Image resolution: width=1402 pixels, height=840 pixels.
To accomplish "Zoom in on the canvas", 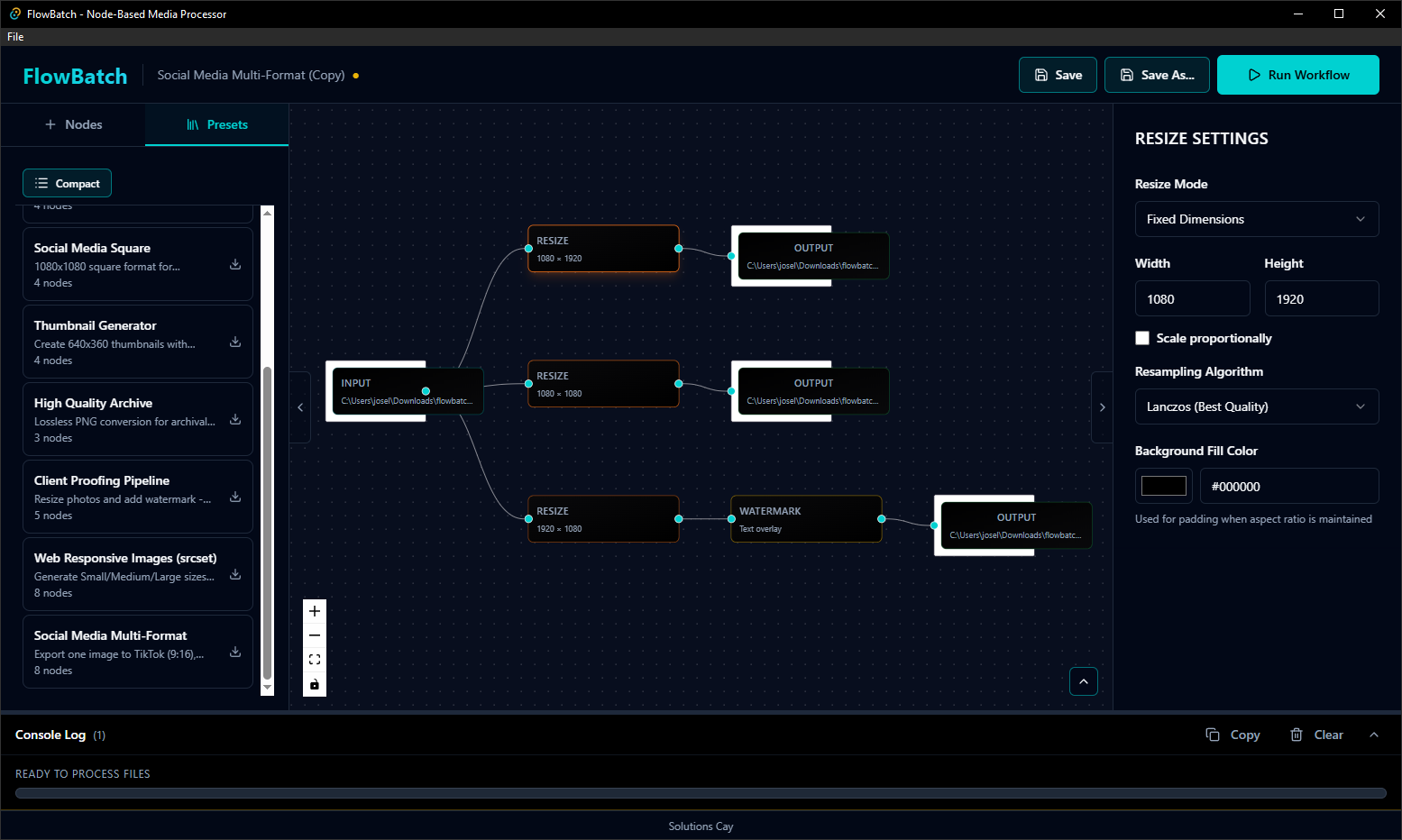I will [314, 610].
